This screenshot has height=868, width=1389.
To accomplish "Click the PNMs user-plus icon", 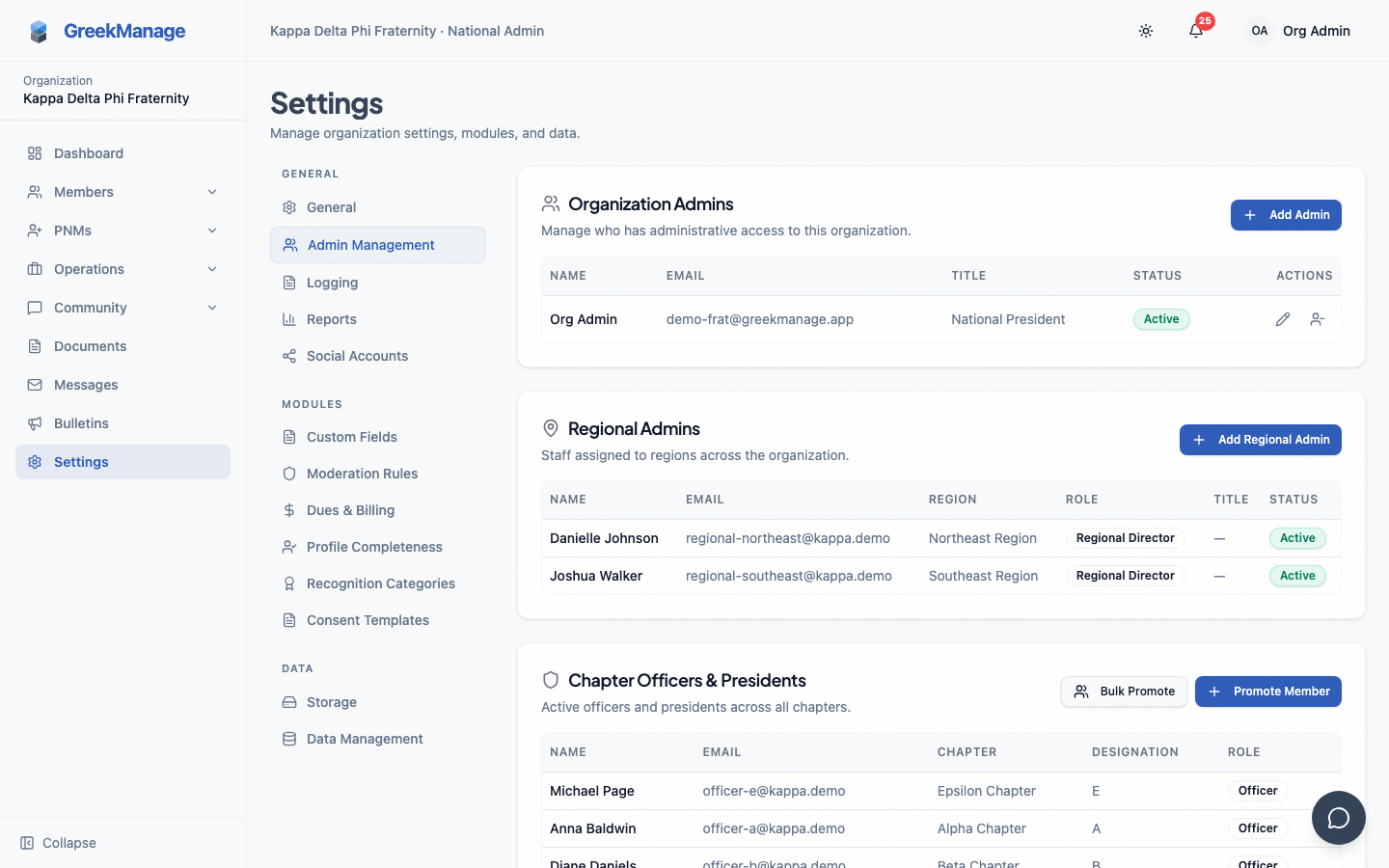I will tap(35, 231).
